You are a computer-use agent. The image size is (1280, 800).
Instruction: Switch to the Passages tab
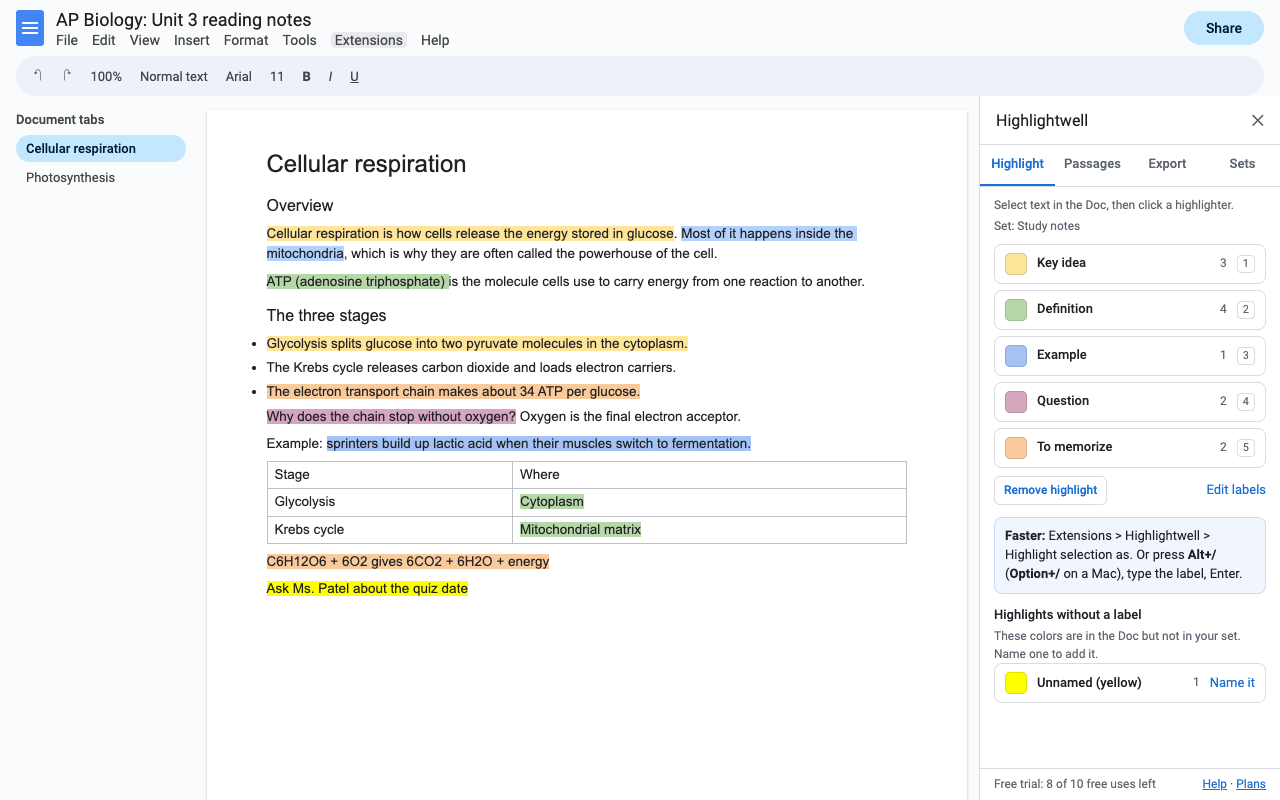(1092, 164)
